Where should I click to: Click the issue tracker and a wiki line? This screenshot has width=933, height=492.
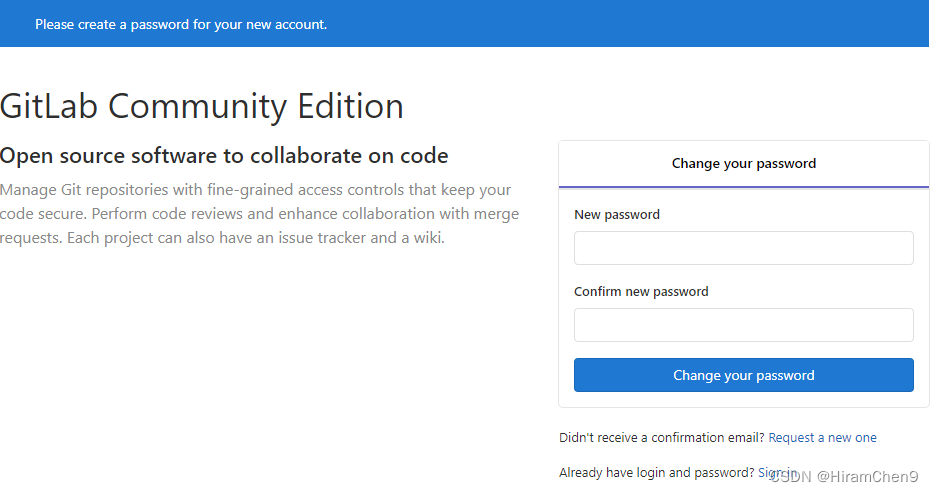tap(222, 238)
